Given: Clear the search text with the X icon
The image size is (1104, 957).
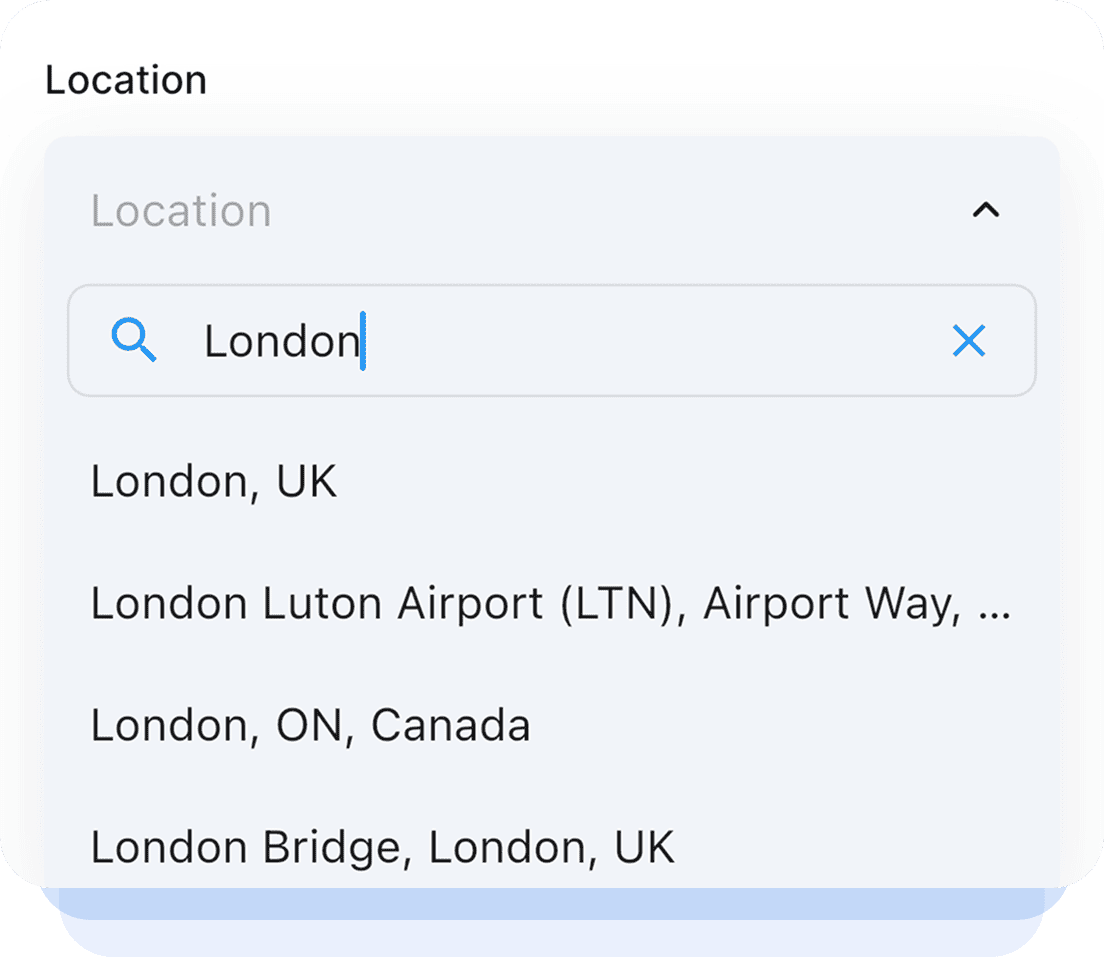Looking at the screenshot, I should point(968,341).
